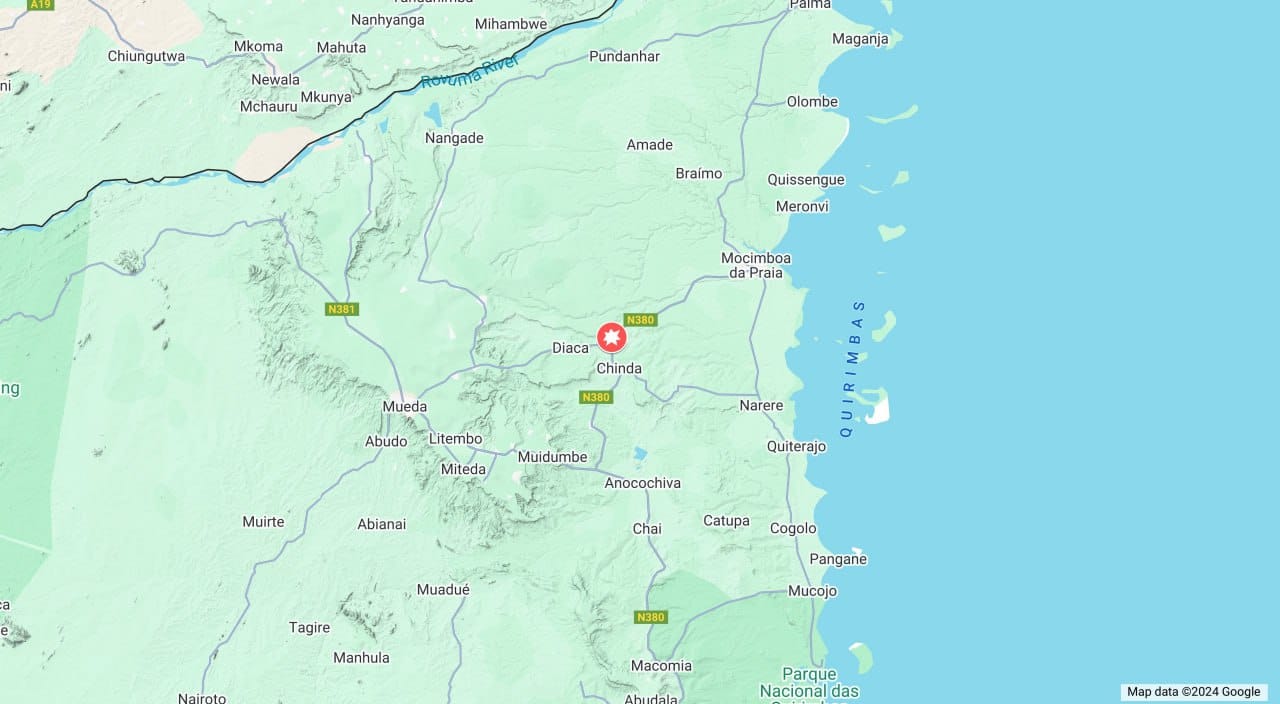1280x704 pixels.
Task: Select the Muidumbe town label
Action: [552, 457]
